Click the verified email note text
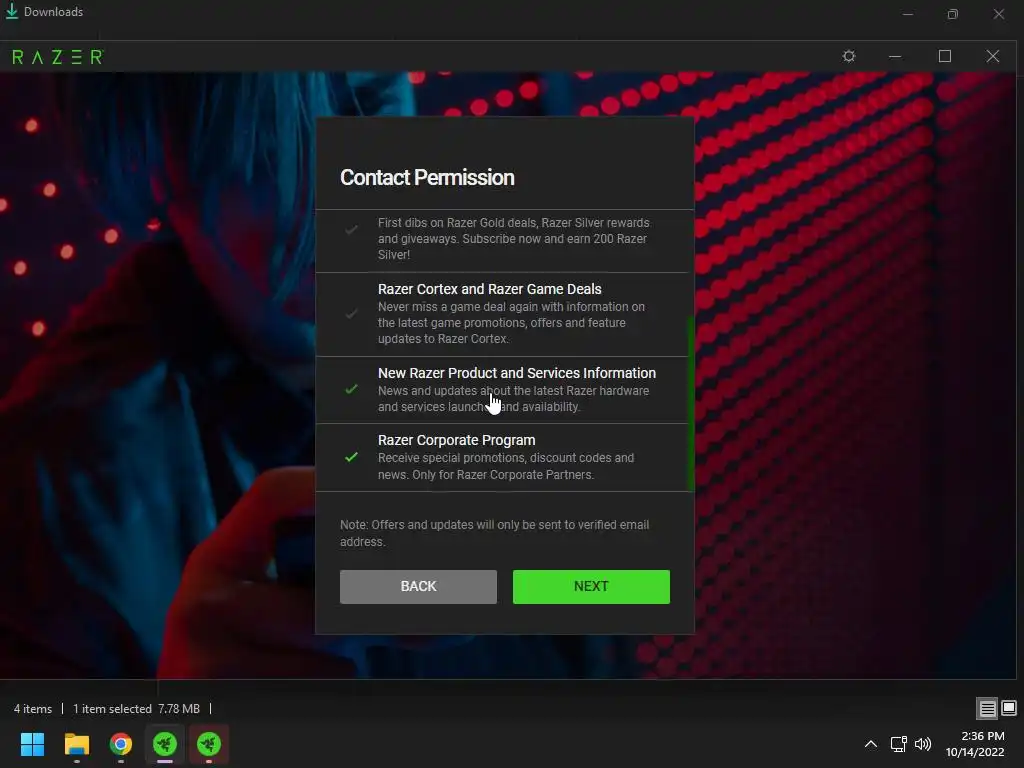This screenshot has width=1024, height=768. pyautogui.click(x=494, y=533)
